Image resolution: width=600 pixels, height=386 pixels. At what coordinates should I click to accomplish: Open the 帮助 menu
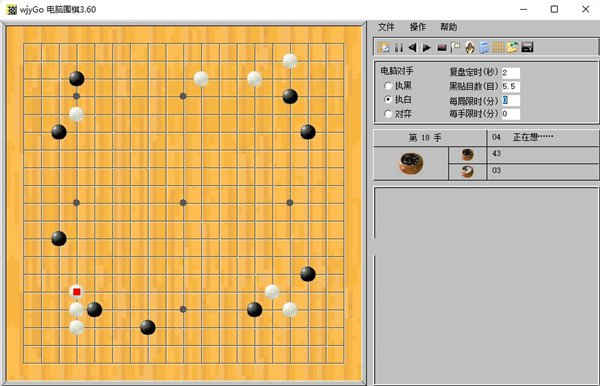[448, 27]
